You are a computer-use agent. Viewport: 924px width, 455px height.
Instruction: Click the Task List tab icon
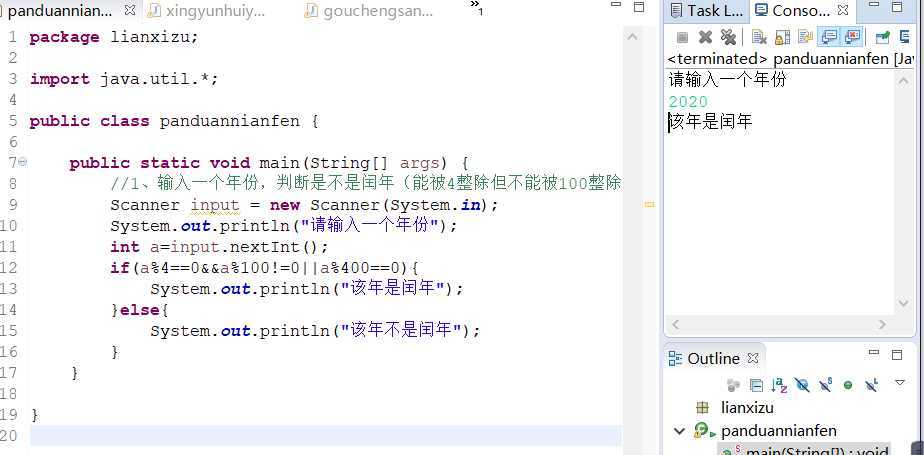[676, 11]
